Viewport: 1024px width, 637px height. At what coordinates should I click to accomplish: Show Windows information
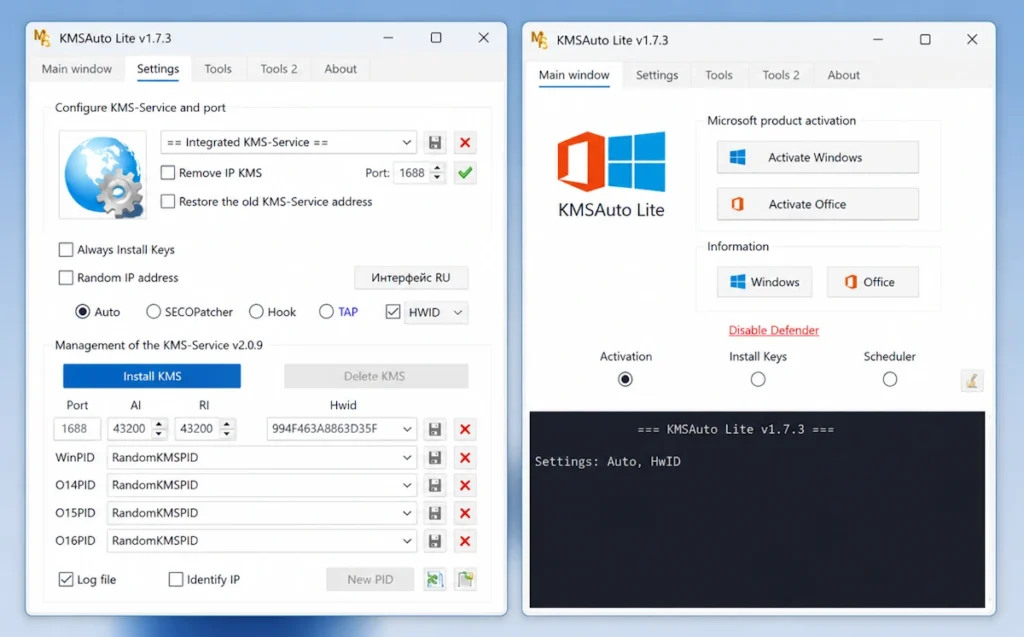tap(764, 282)
